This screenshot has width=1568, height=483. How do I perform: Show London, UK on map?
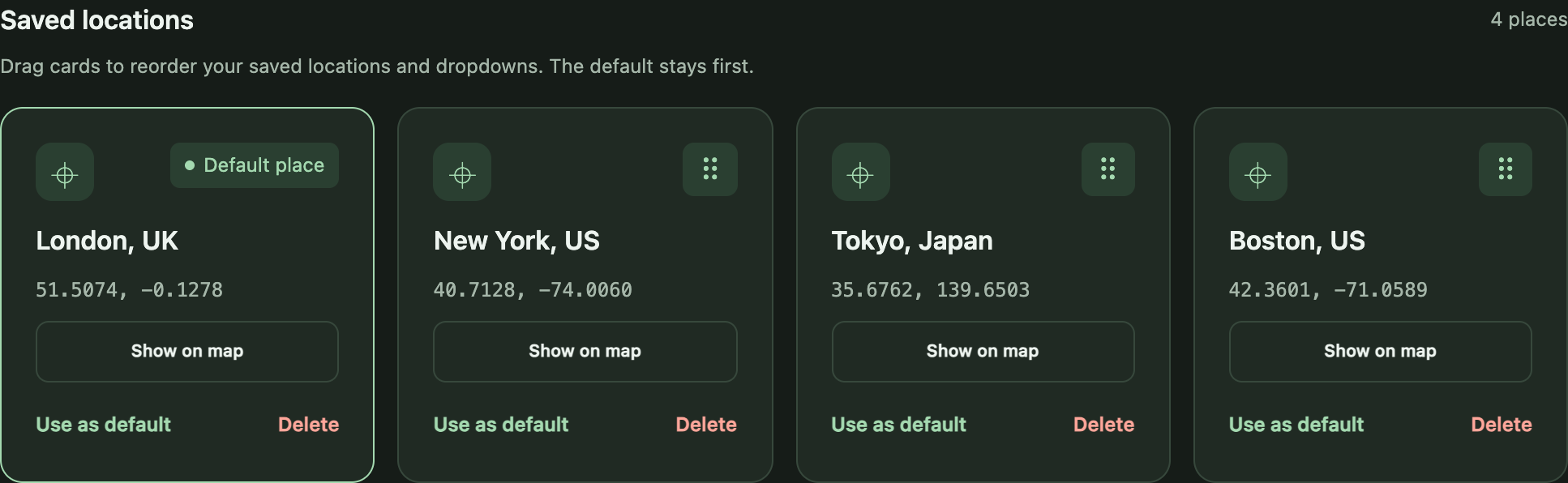[x=187, y=352]
